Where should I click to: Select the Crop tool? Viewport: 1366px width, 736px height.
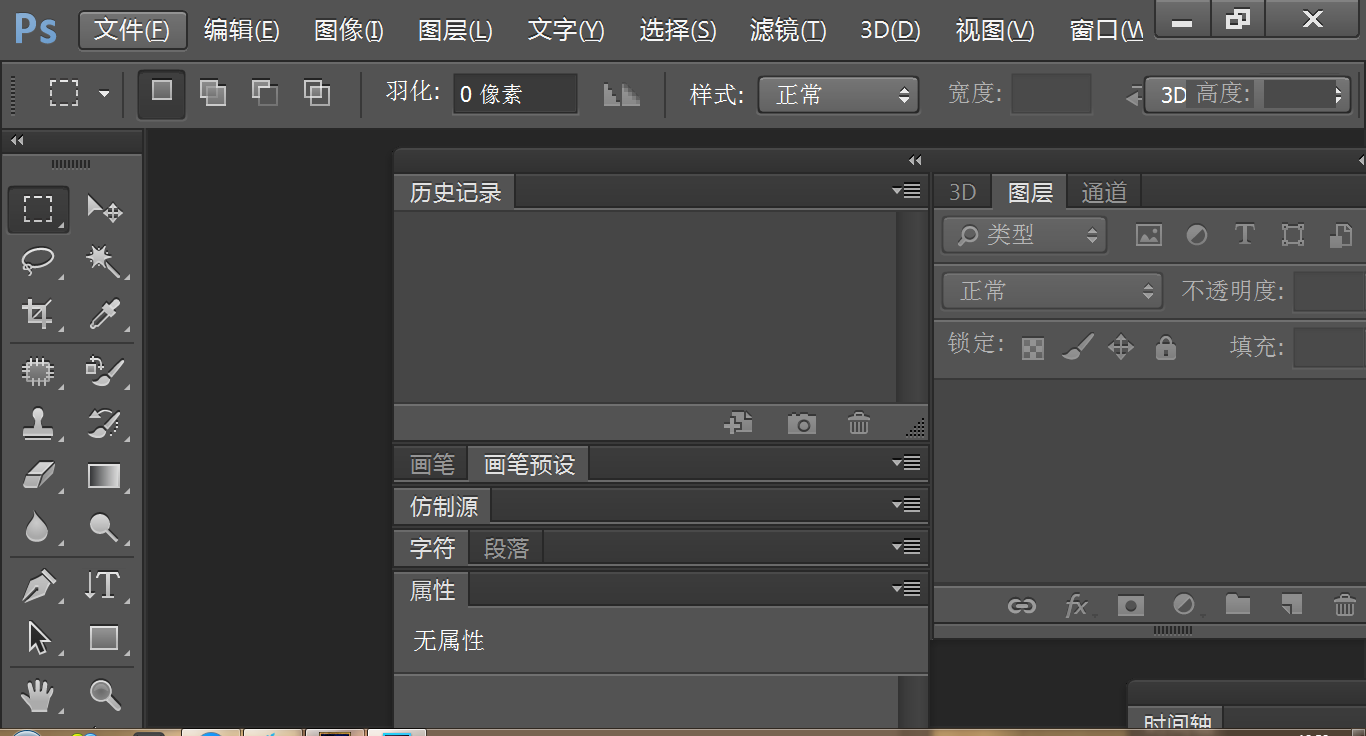click(38, 315)
